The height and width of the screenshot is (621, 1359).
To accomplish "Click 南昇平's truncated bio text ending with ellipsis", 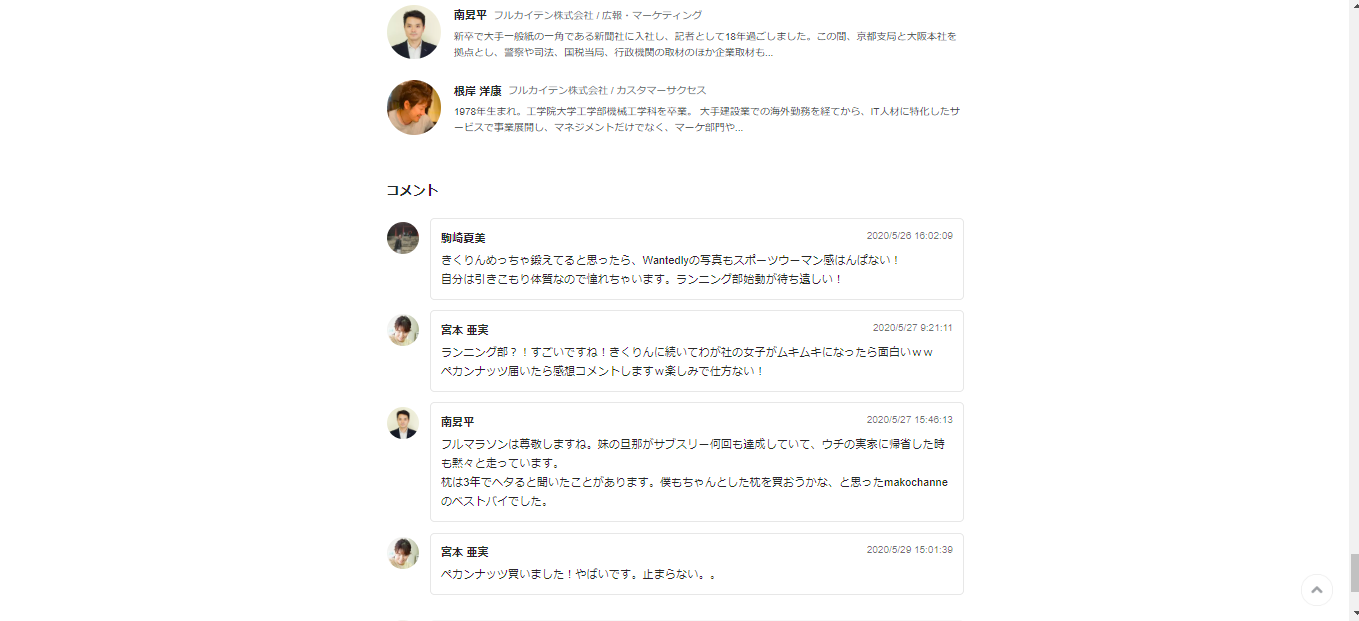I will click(704, 44).
